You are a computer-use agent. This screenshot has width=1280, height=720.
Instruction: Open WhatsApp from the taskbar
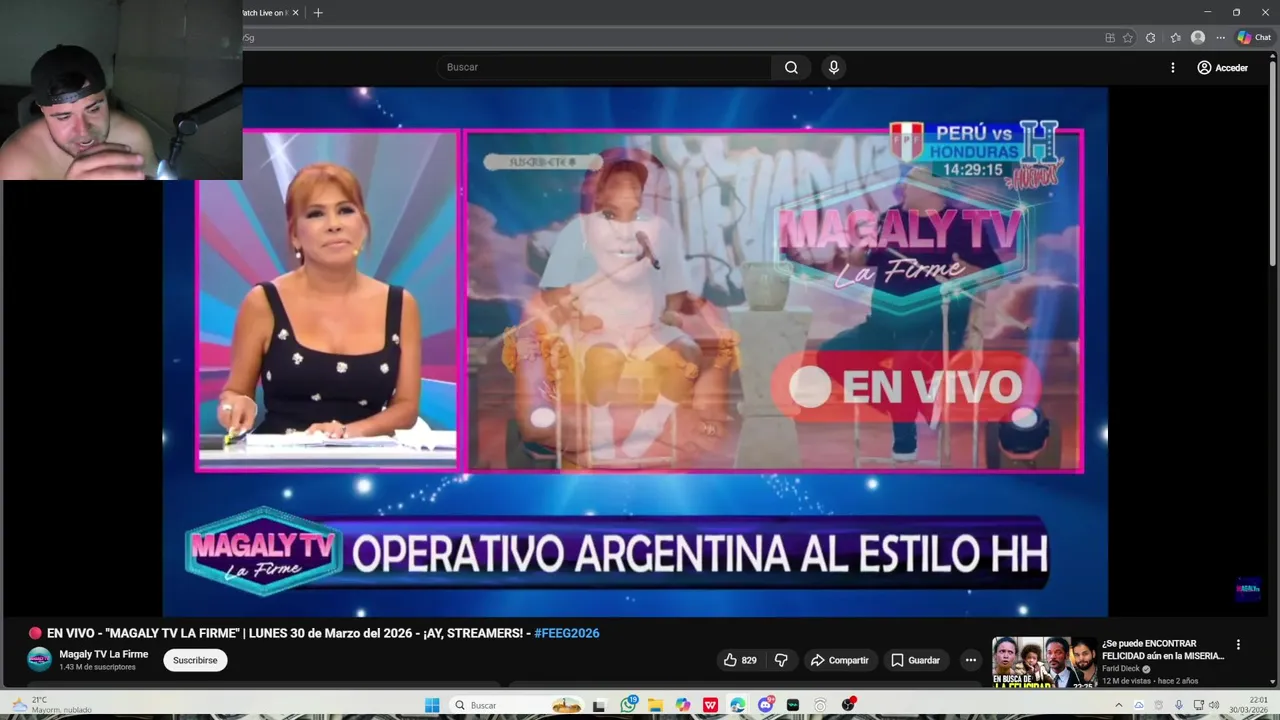pyautogui.click(x=628, y=705)
